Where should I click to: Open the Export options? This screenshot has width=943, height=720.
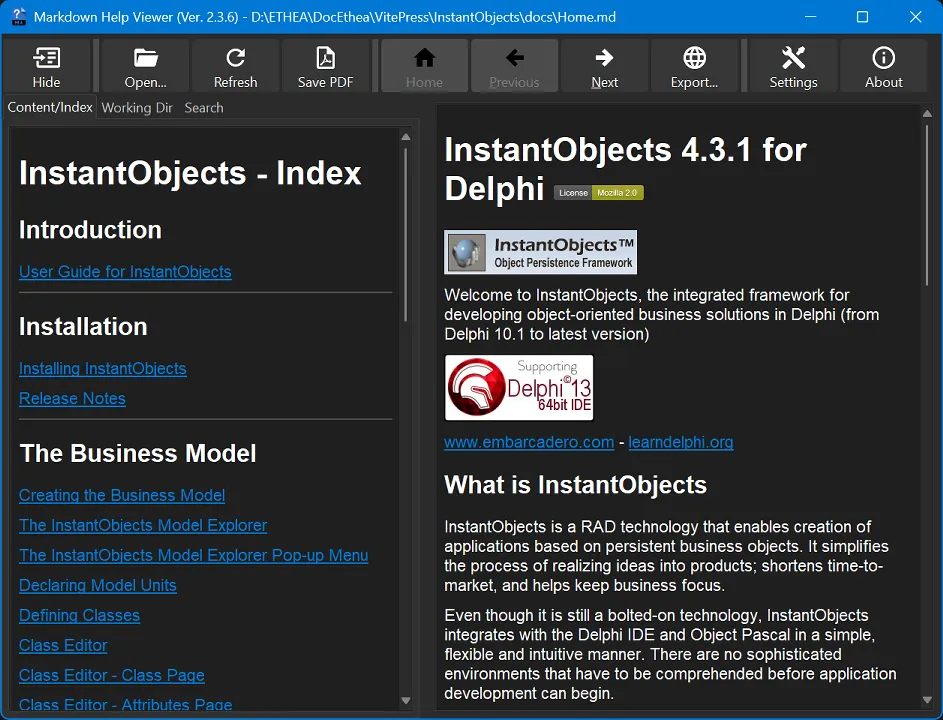(x=695, y=66)
